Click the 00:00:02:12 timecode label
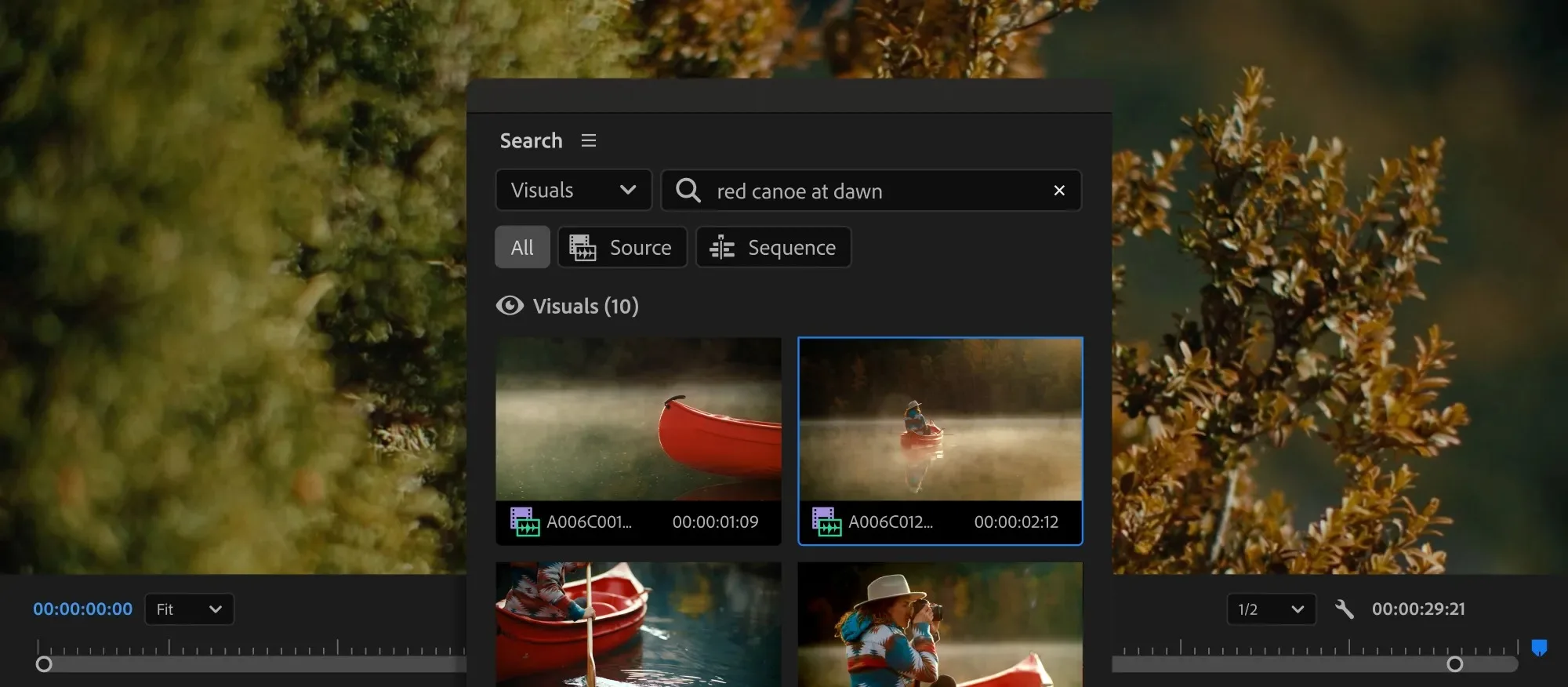1568x687 pixels. tap(1016, 522)
